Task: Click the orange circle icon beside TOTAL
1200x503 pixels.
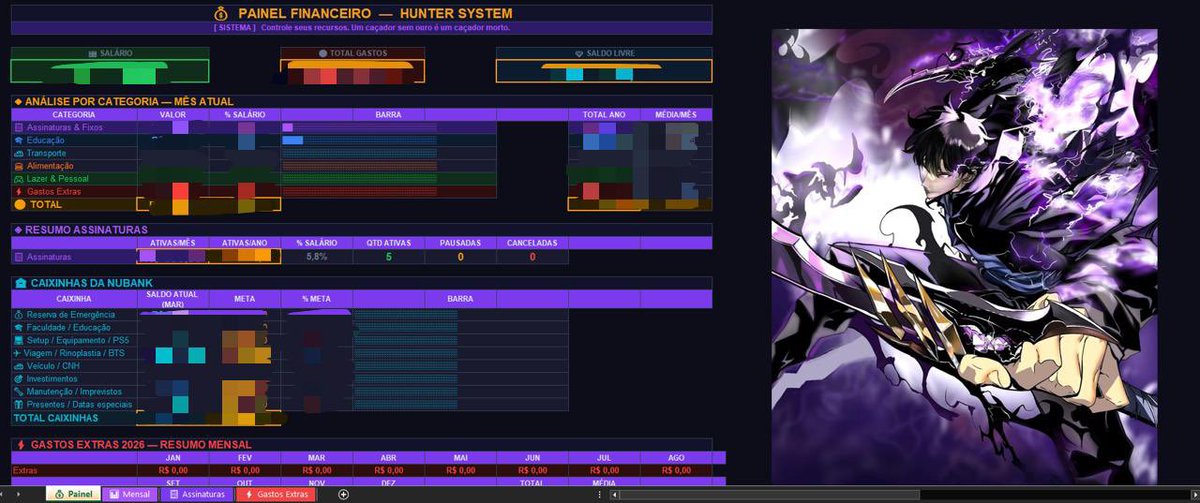Action: (x=19, y=204)
